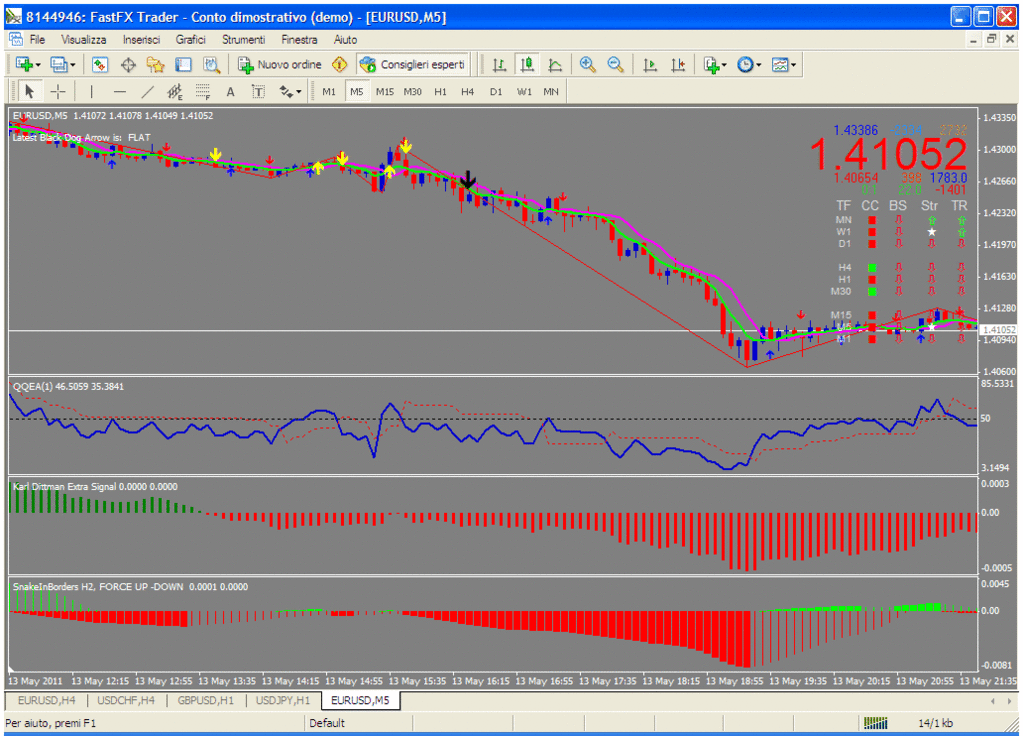This screenshot has width=1023, height=736.
Task: Select the arrow cursor tool
Action: [29, 92]
